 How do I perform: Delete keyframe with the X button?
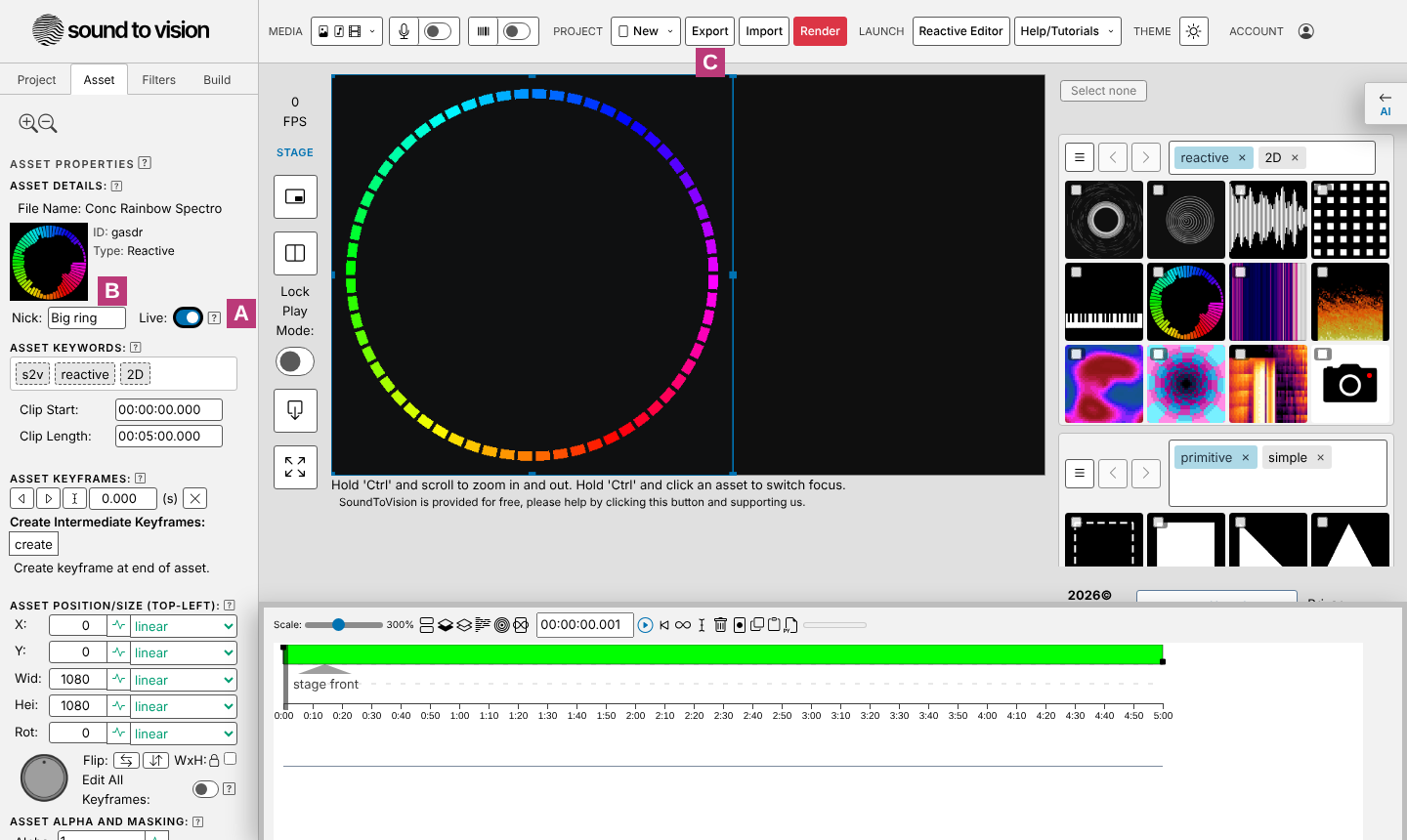click(x=195, y=498)
